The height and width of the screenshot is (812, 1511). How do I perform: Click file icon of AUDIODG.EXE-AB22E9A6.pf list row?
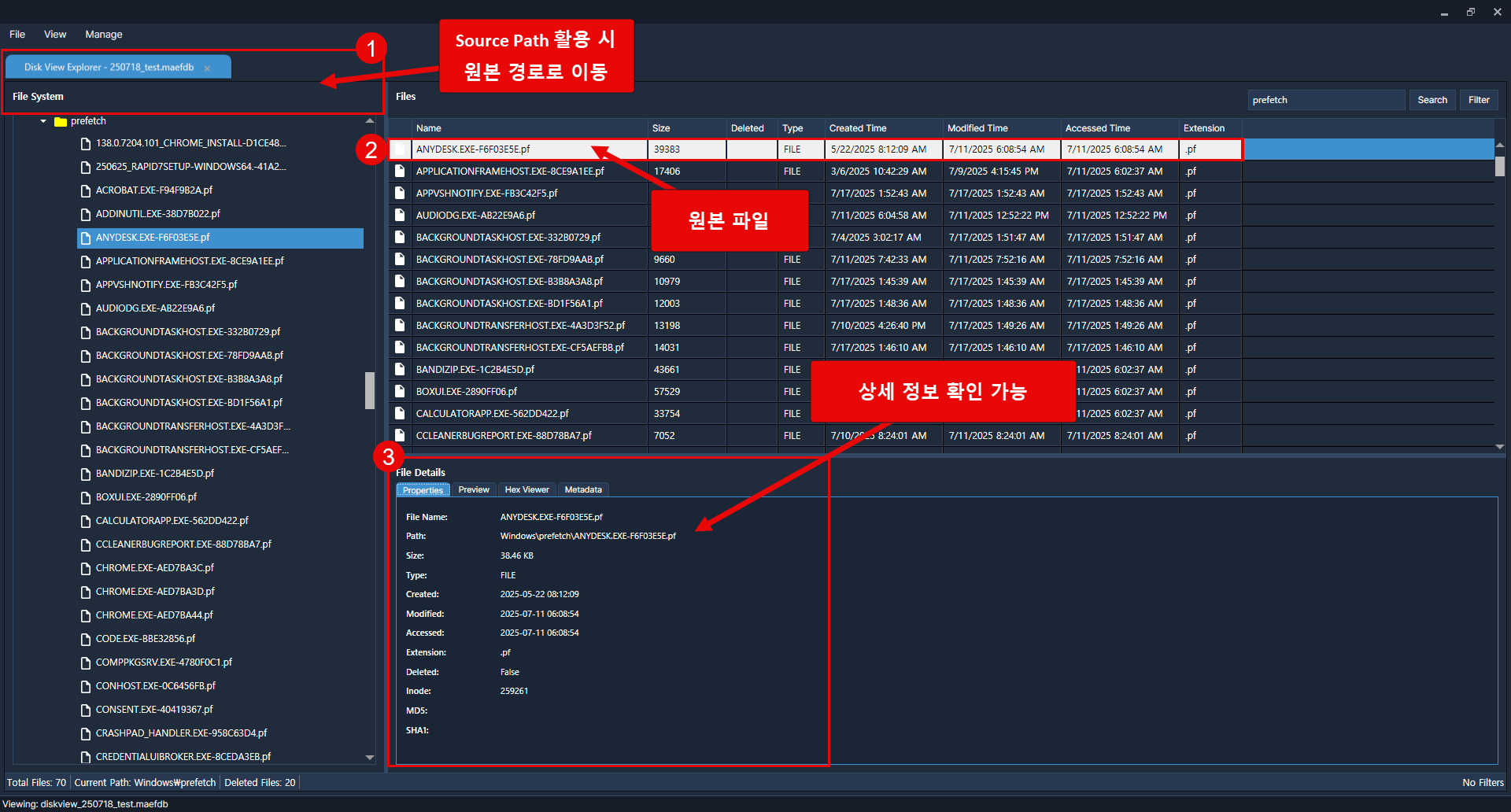coord(400,216)
